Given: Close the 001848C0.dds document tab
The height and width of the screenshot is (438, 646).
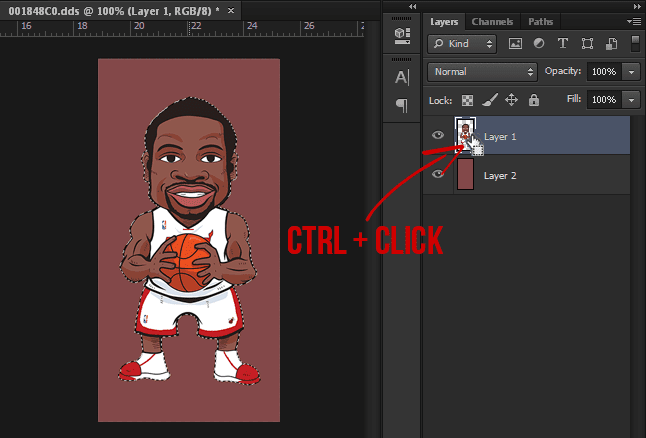Looking at the screenshot, I should tap(231, 11).
